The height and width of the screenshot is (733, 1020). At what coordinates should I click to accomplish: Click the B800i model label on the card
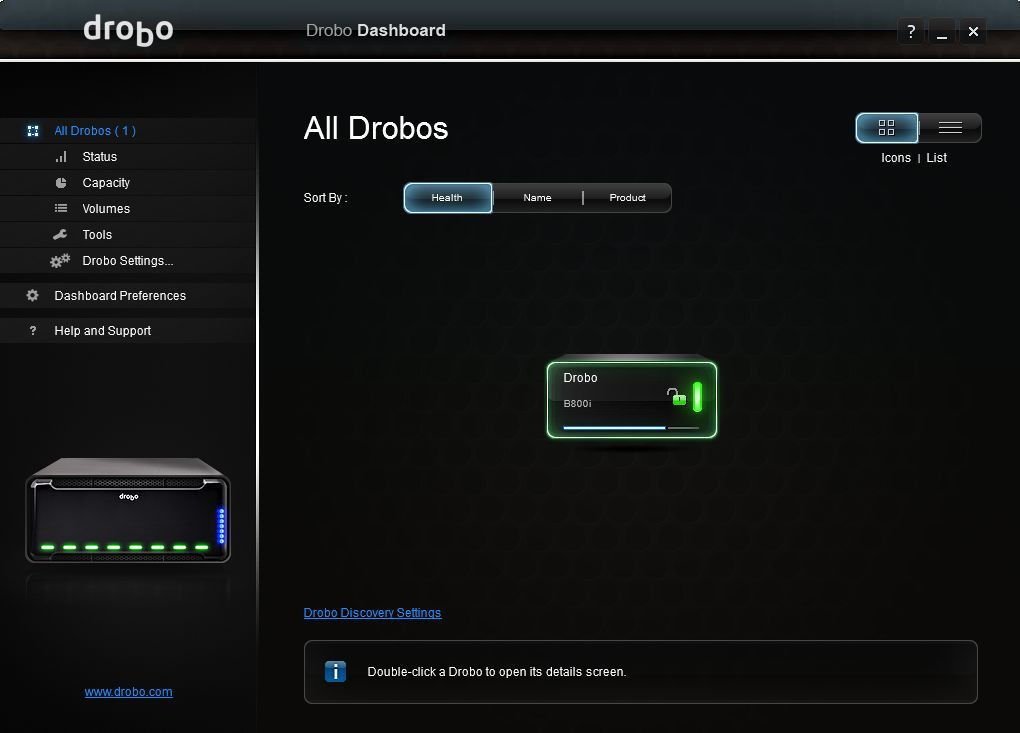pos(577,403)
